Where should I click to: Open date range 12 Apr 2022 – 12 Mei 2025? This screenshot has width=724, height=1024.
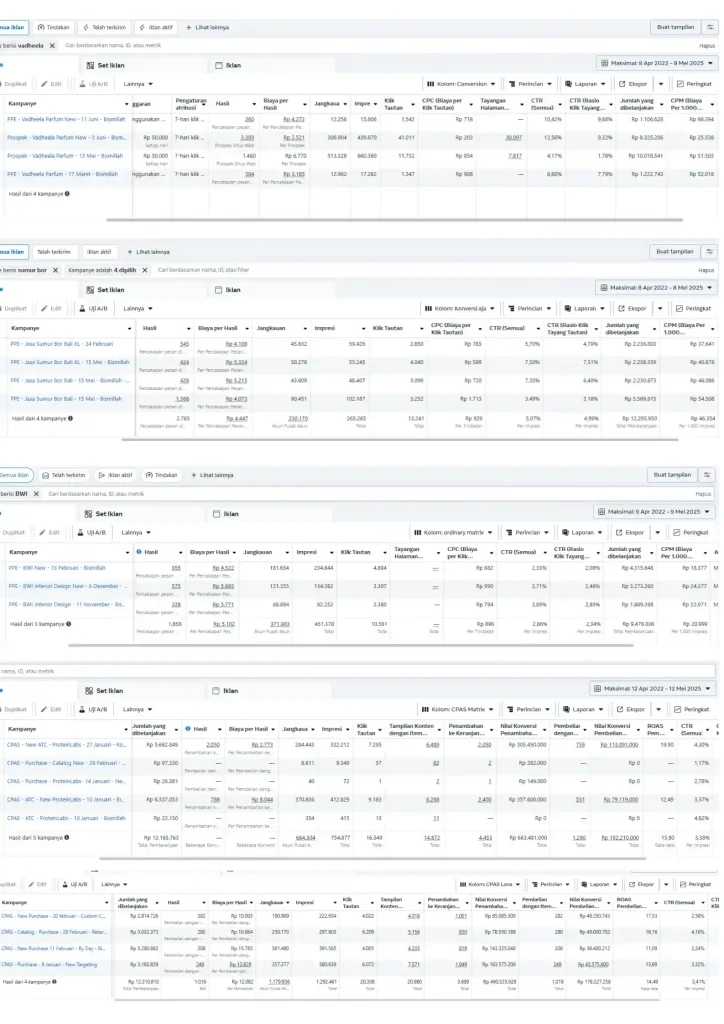tap(654, 689)
